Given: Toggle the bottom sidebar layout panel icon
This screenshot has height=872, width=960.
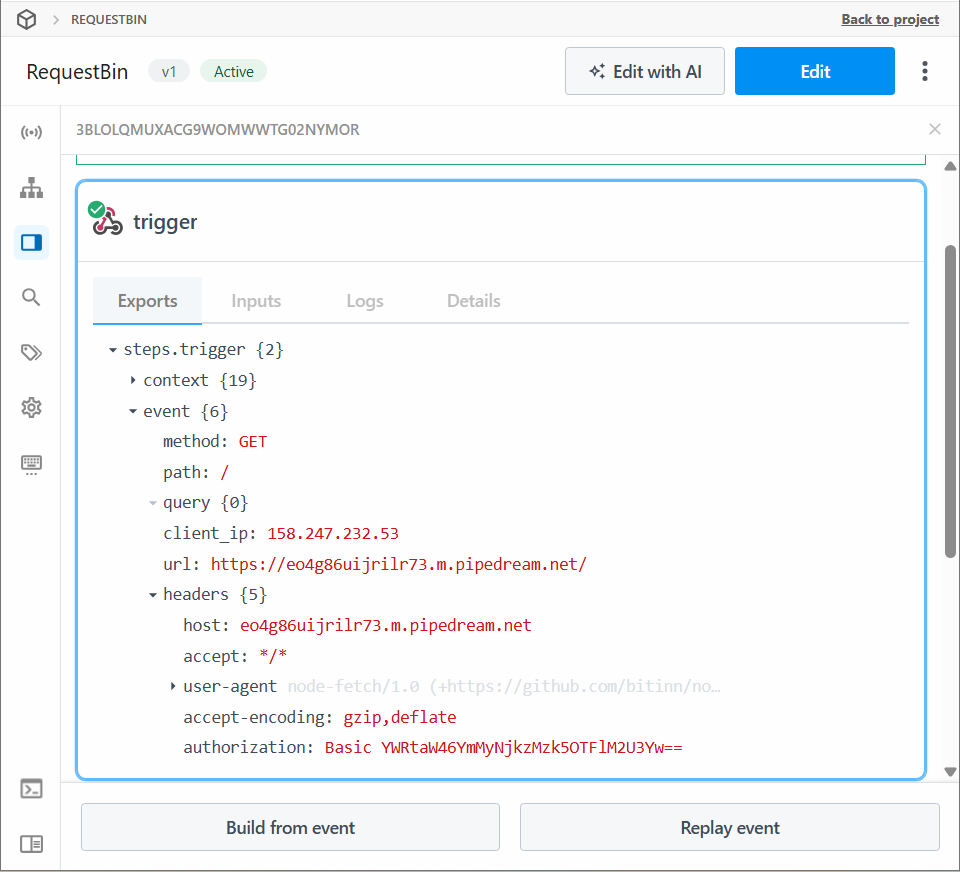Looking at the screenshot, I should [x=31, y=844].
